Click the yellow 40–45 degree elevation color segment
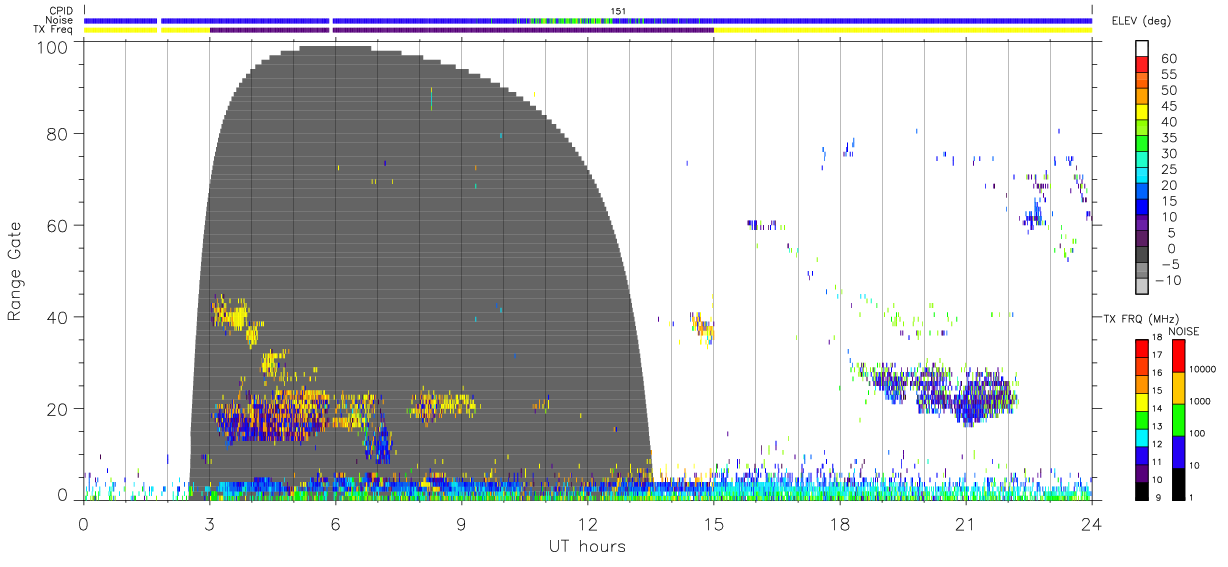The height and width of the screenshot is (567, 1228). [1141, 114]
